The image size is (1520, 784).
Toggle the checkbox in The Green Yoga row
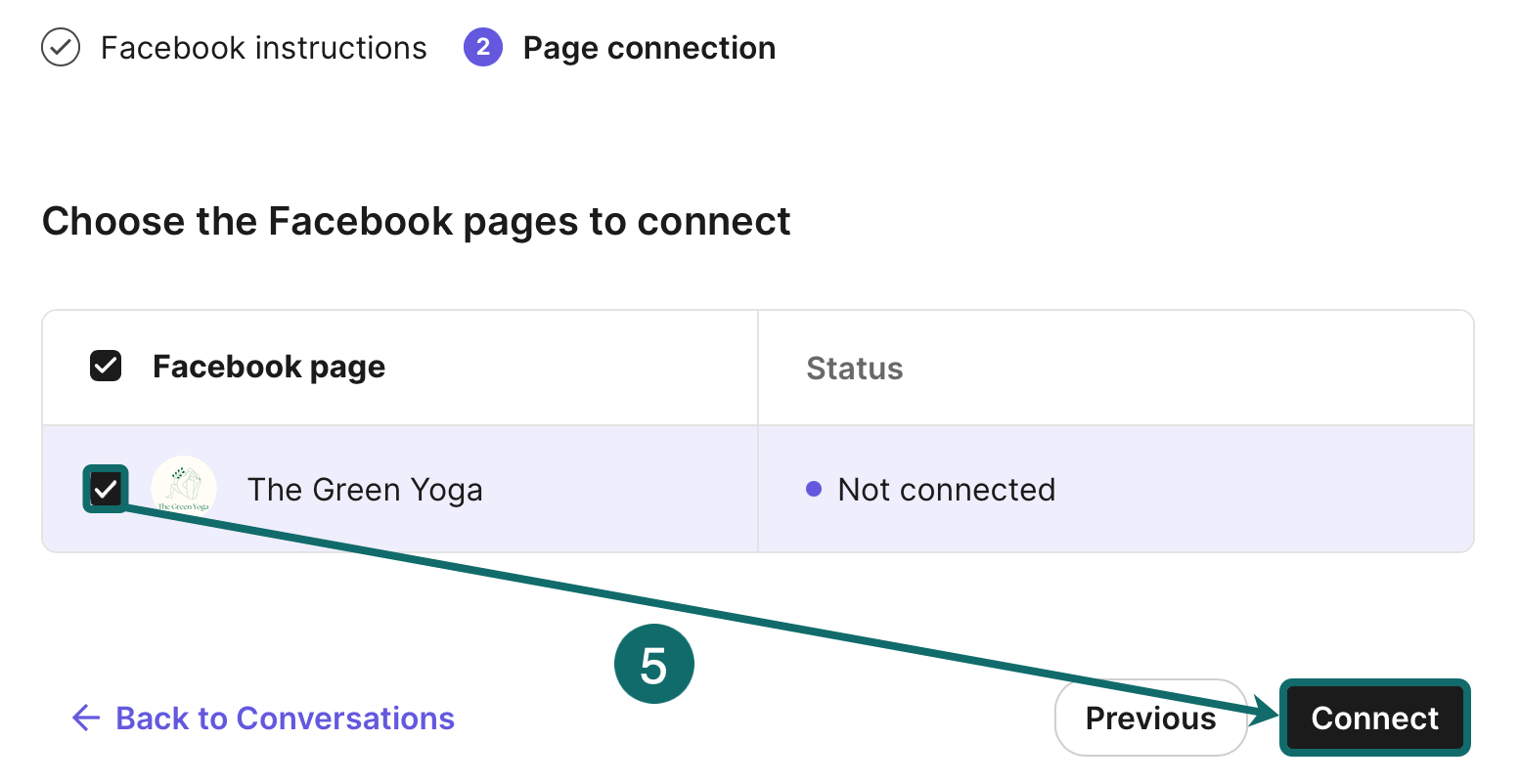(x=105, y=488)
